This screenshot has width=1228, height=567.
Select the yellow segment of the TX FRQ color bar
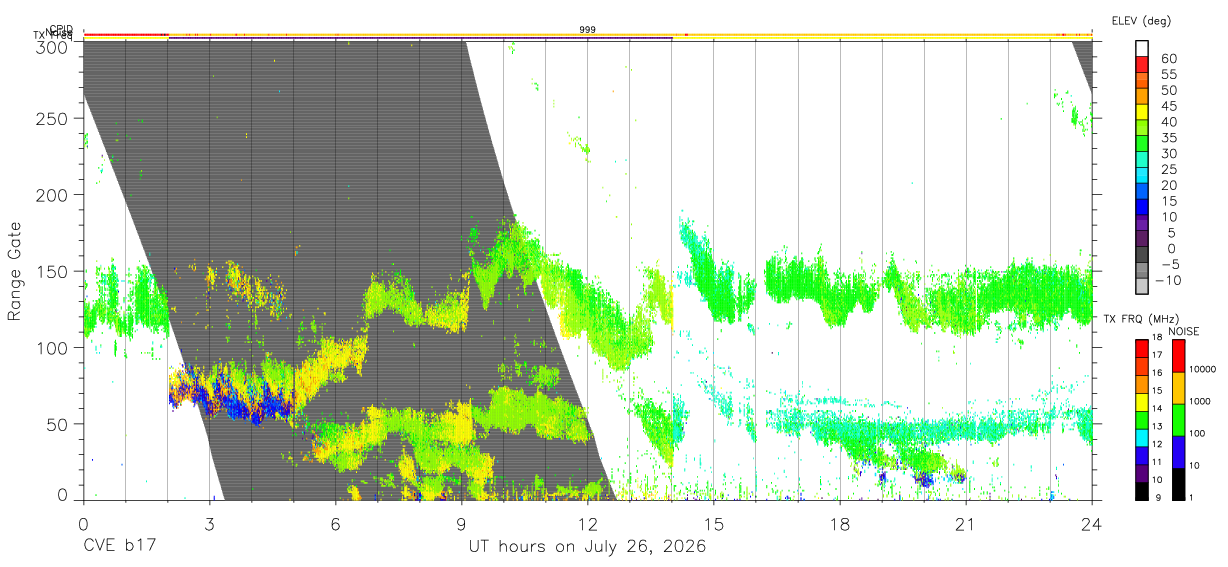[1142, 400]
